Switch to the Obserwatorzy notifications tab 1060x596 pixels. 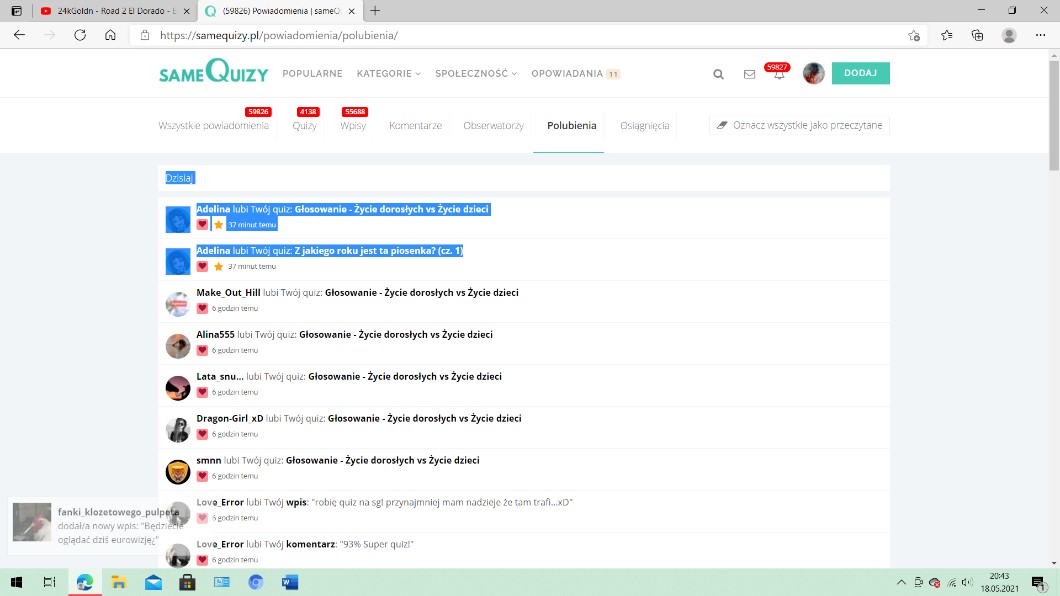point(493,126)
